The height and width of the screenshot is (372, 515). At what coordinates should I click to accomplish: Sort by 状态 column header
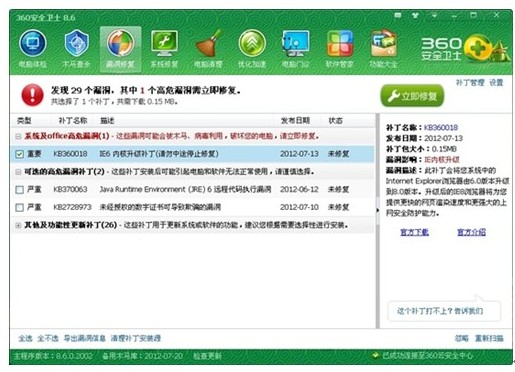(335, 121)
